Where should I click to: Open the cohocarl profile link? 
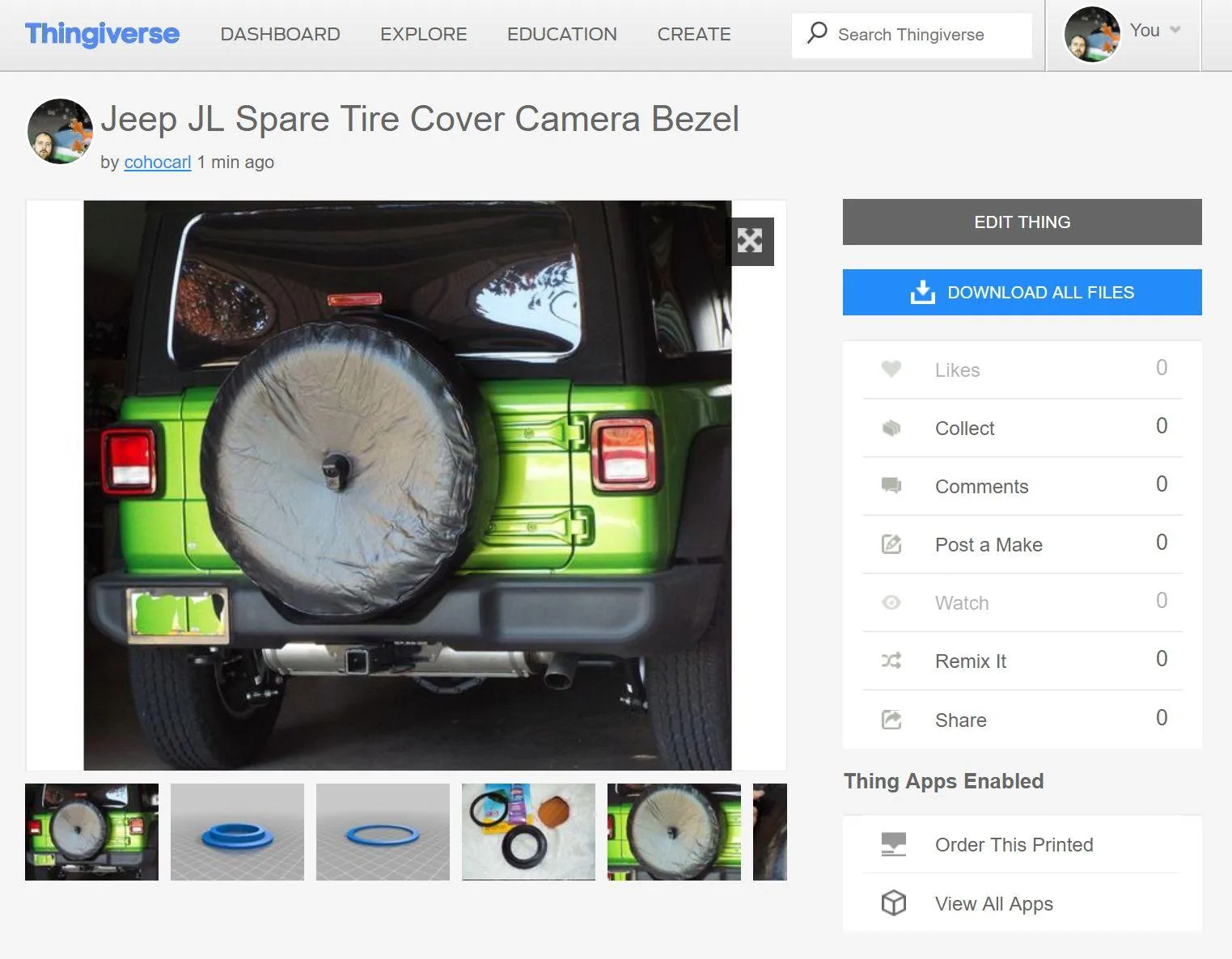pyautogui.click(x=158, y=162)
